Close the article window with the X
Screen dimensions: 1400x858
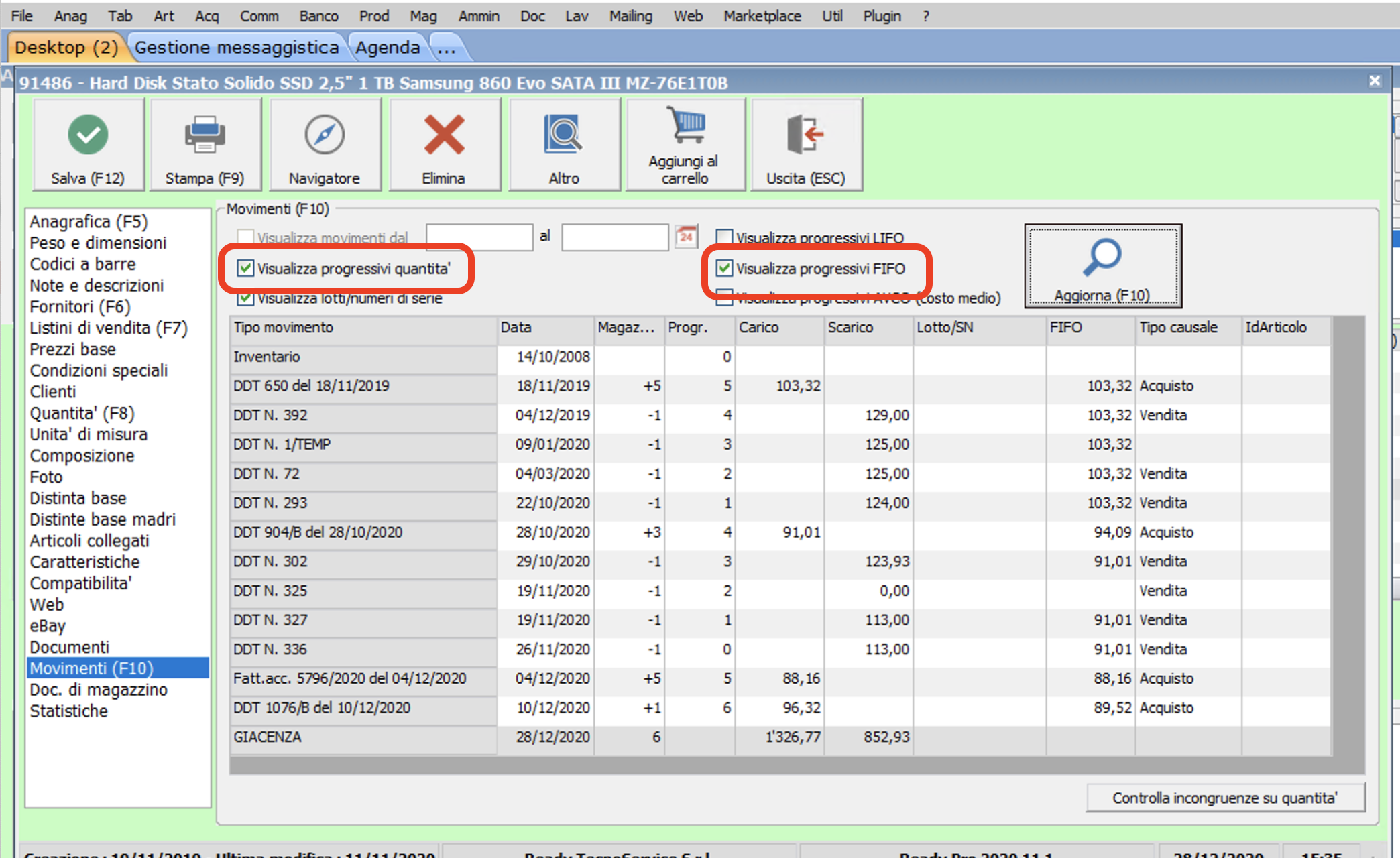pyautogui.click(x=1375, y=81)
